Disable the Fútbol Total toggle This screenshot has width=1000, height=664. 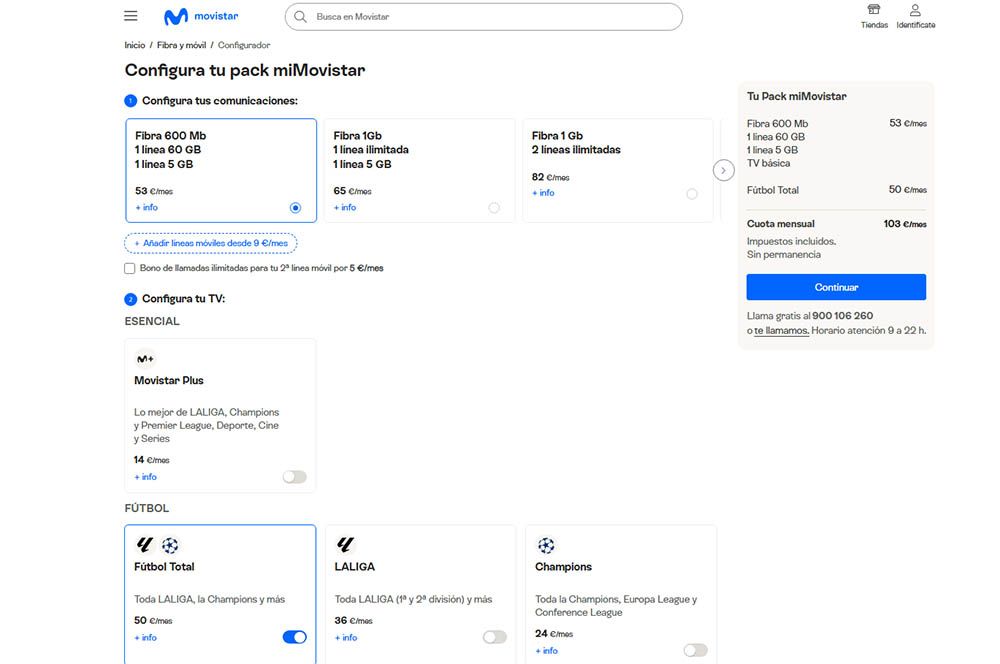pos(295,637)
